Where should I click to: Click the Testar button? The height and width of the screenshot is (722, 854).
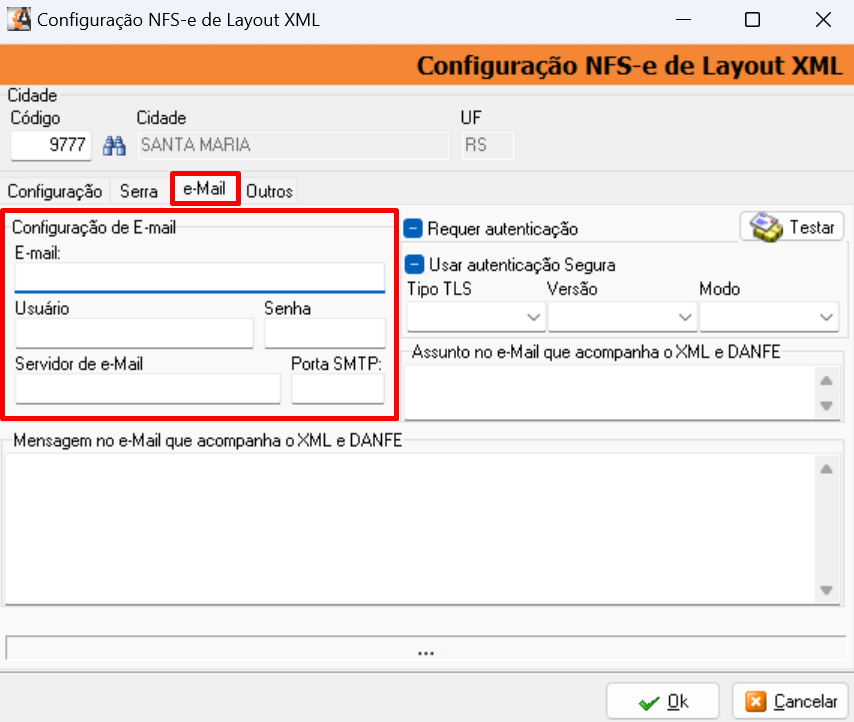791,227
